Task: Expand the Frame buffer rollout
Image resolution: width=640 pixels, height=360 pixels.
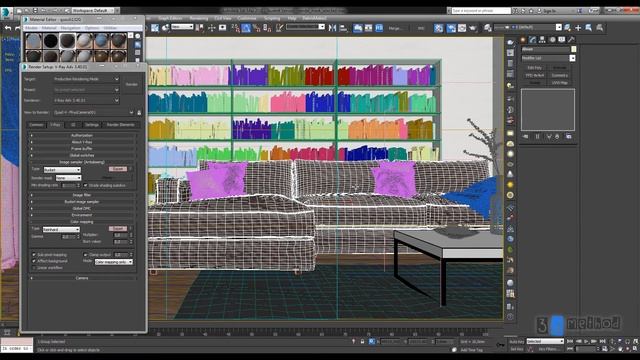Action: (82, 149)
